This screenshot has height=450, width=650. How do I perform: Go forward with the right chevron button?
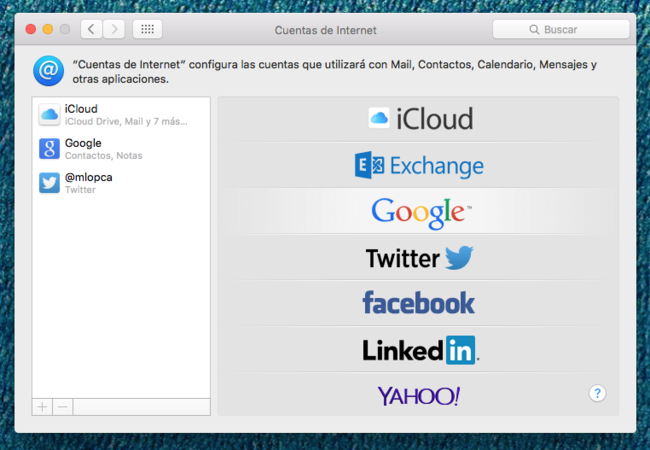pyautogui.click(x=114, y=29)
